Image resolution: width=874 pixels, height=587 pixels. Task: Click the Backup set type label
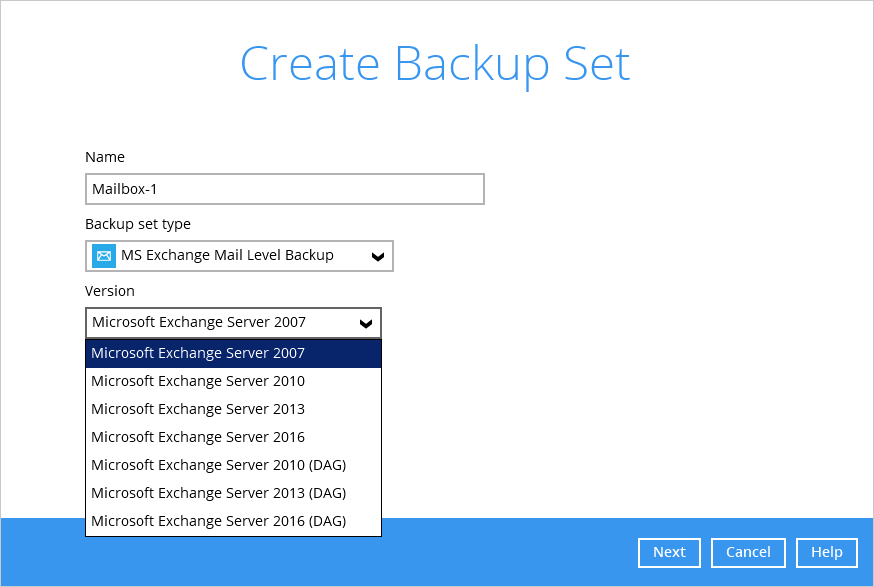[138, 224]
